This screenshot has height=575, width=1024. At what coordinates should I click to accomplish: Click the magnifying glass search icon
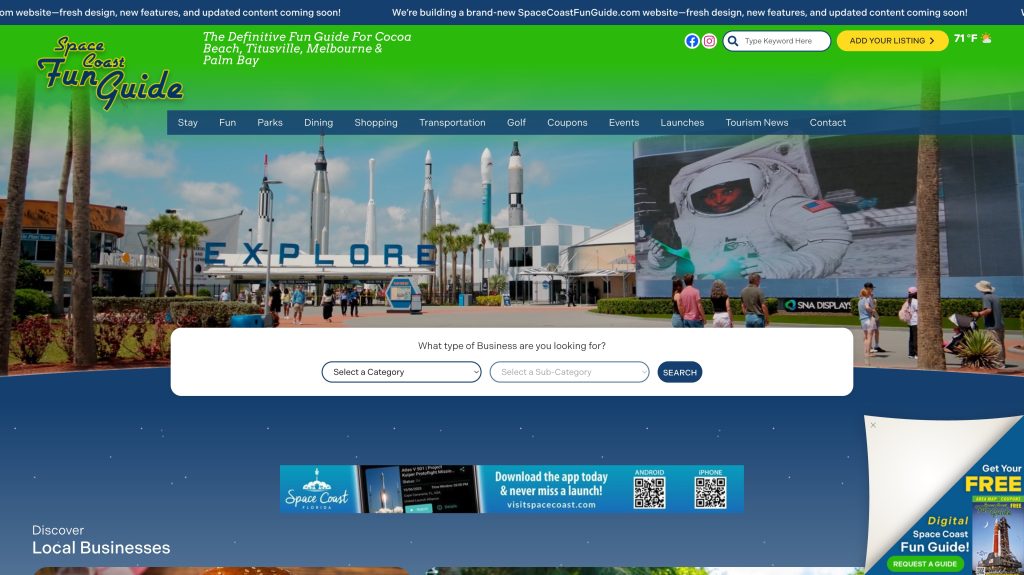point(733,41)
